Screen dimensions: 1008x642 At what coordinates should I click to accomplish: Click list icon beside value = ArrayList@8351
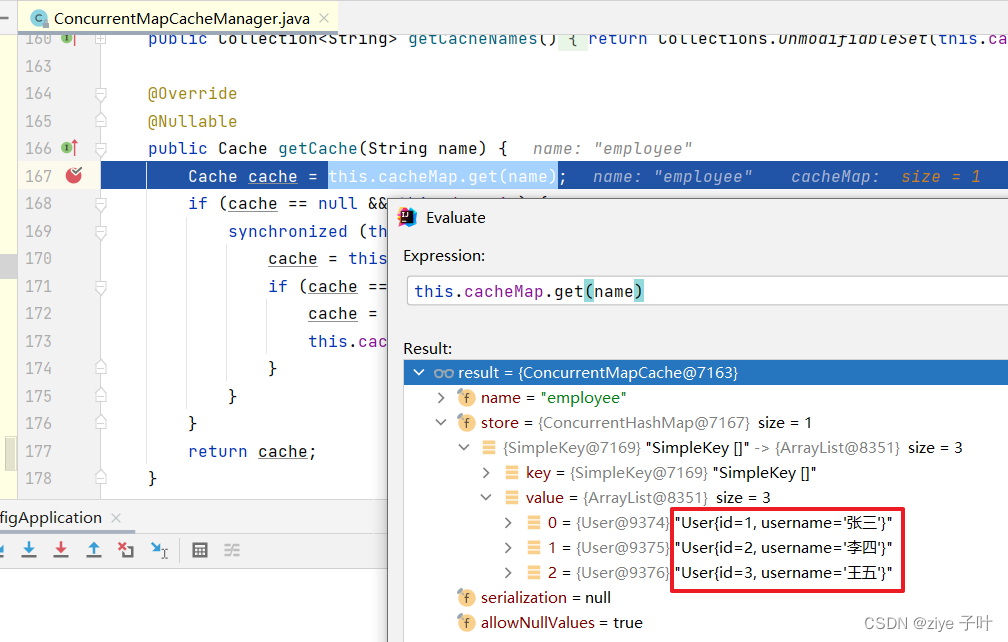[x=512, y=497]
